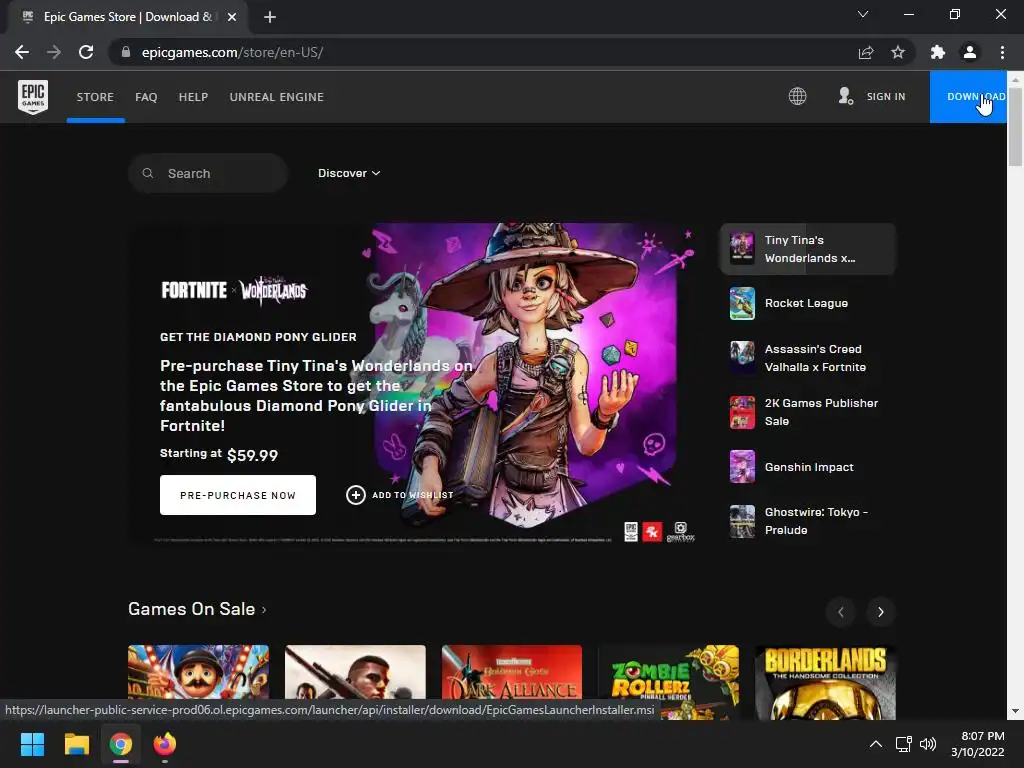Open Chrome three-dot menu
This screenshot has height=768, width=1024.
click(1002, 52)
